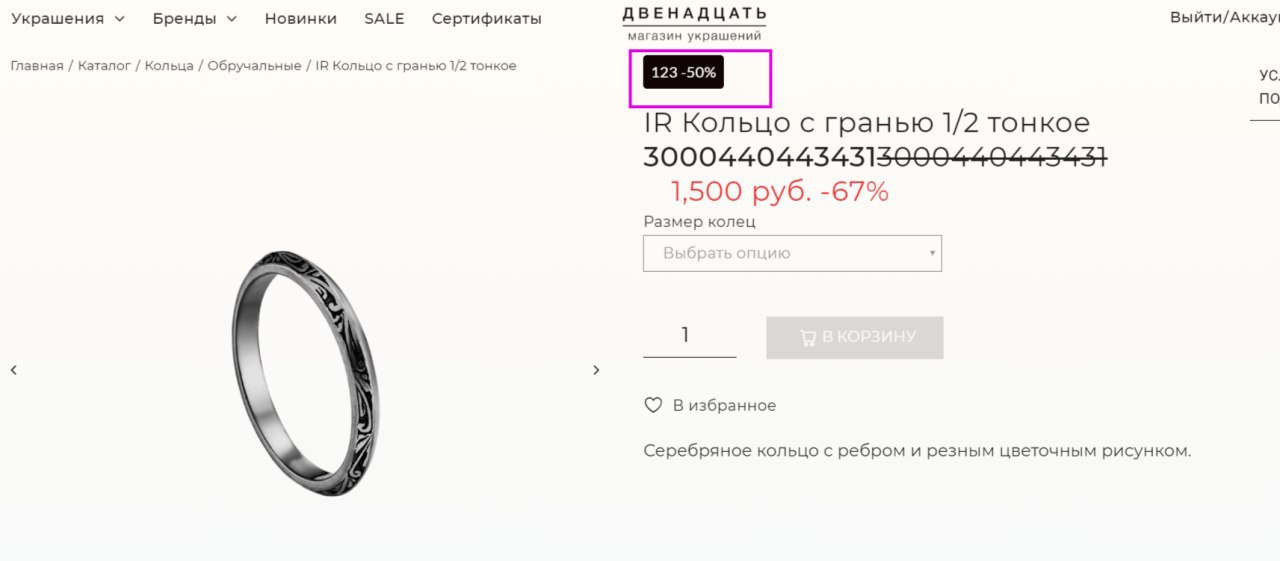Image resolution: width=1280 pixels, height=561 pixels.
Task: Click the cart icon in the add-to-cart button
Action: click(x=808, y=338)
